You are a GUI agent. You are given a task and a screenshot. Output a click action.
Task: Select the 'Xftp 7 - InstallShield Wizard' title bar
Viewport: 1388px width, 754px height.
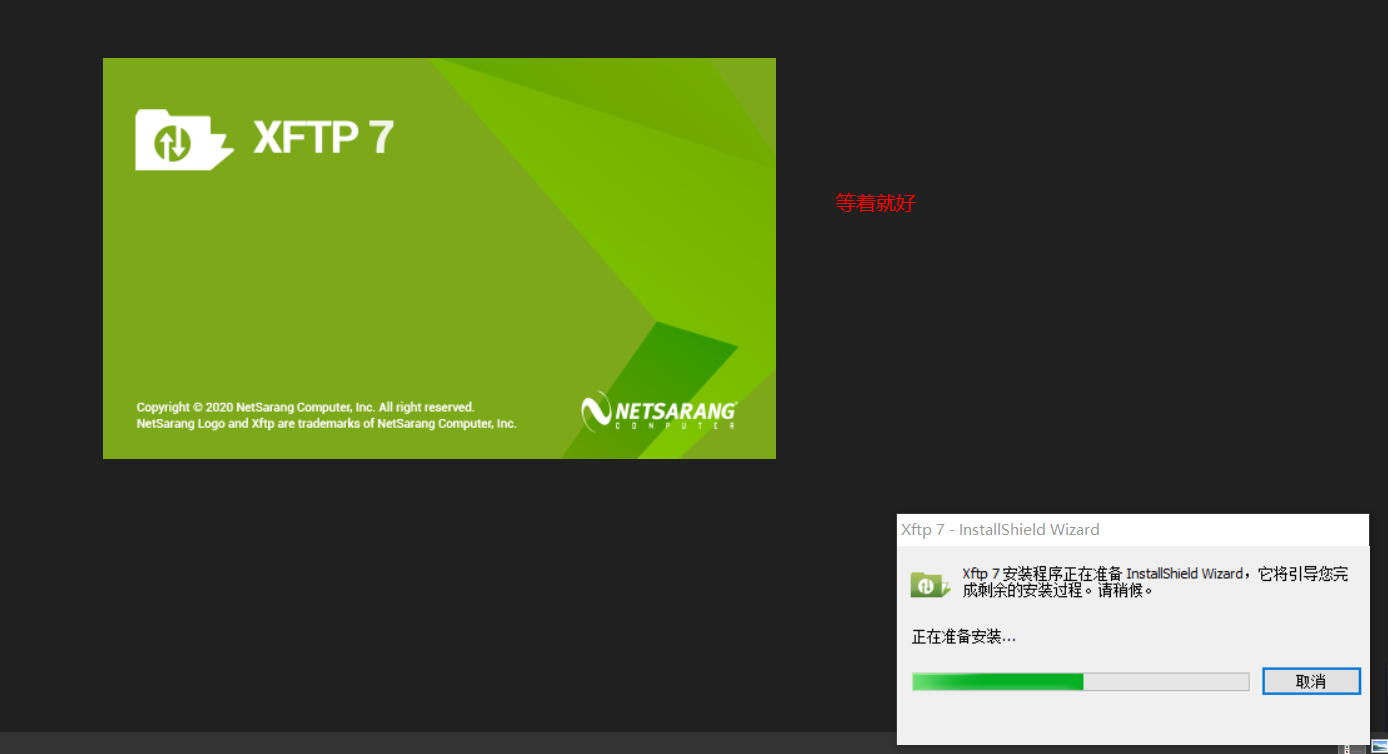(x=1132, y=530)
